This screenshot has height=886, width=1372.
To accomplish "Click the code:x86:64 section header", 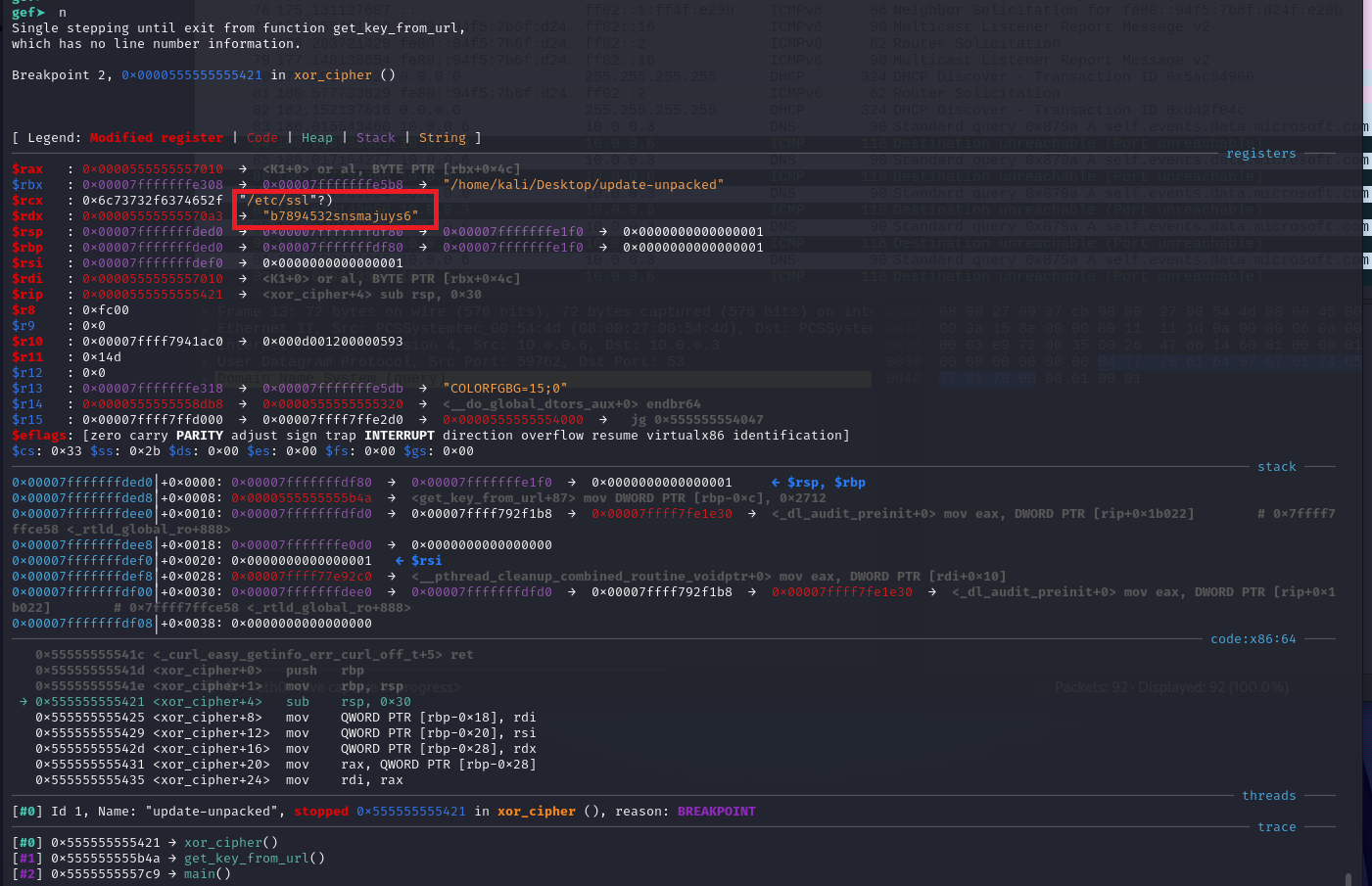I will tap(1254, 639).
